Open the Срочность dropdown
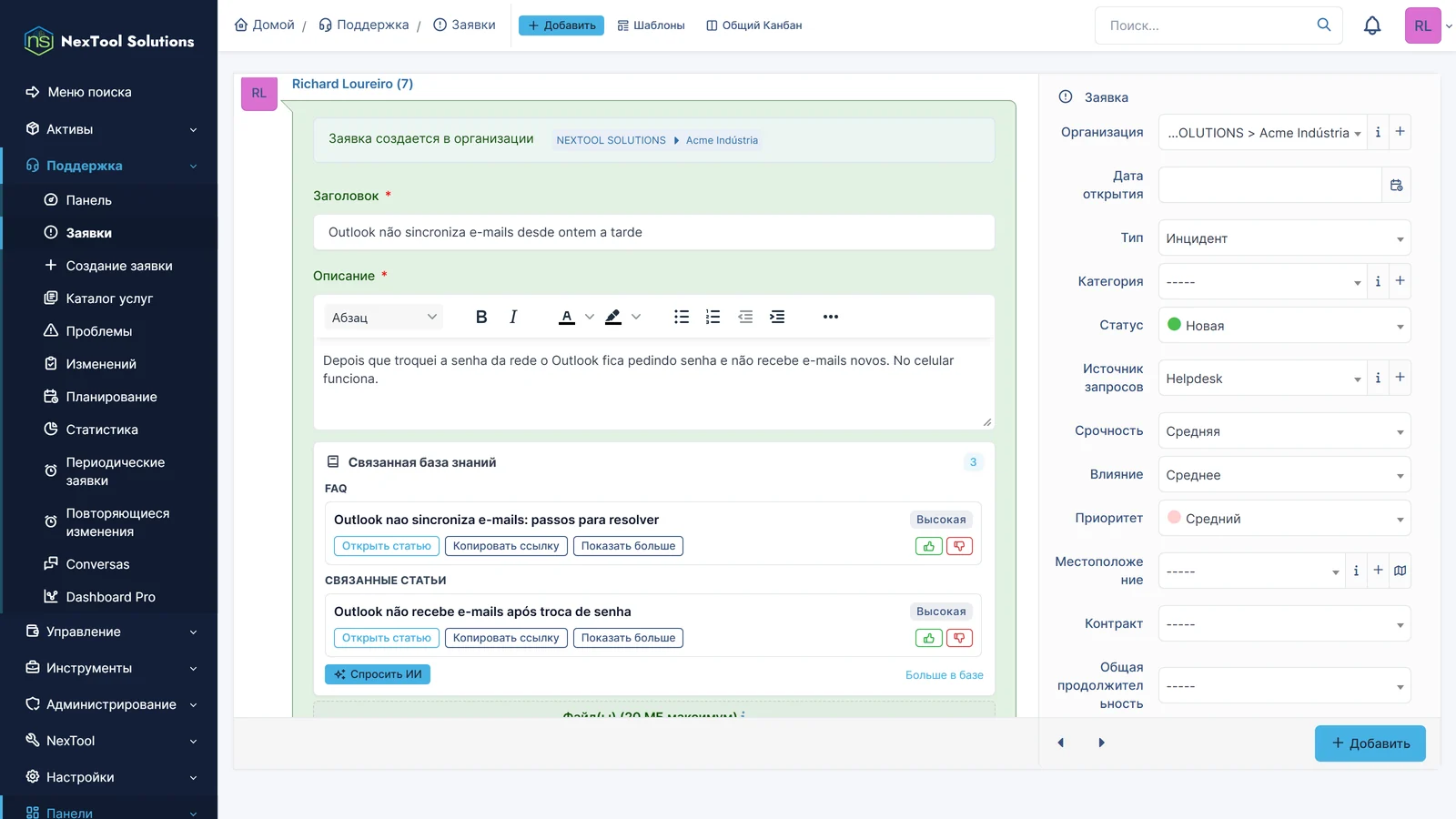 click(1284, 431)
